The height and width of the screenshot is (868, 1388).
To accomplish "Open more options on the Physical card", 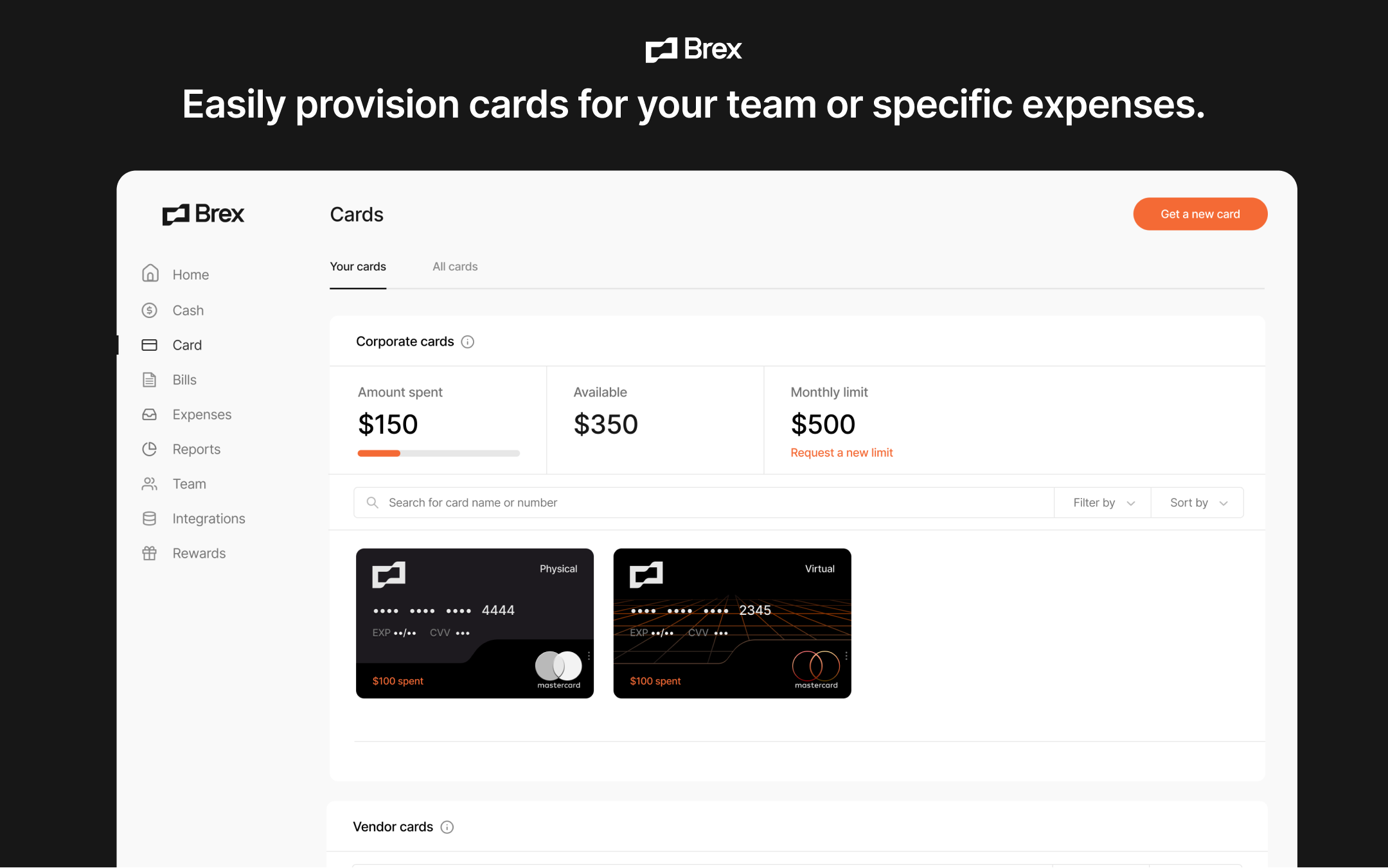I will (589, 656).
